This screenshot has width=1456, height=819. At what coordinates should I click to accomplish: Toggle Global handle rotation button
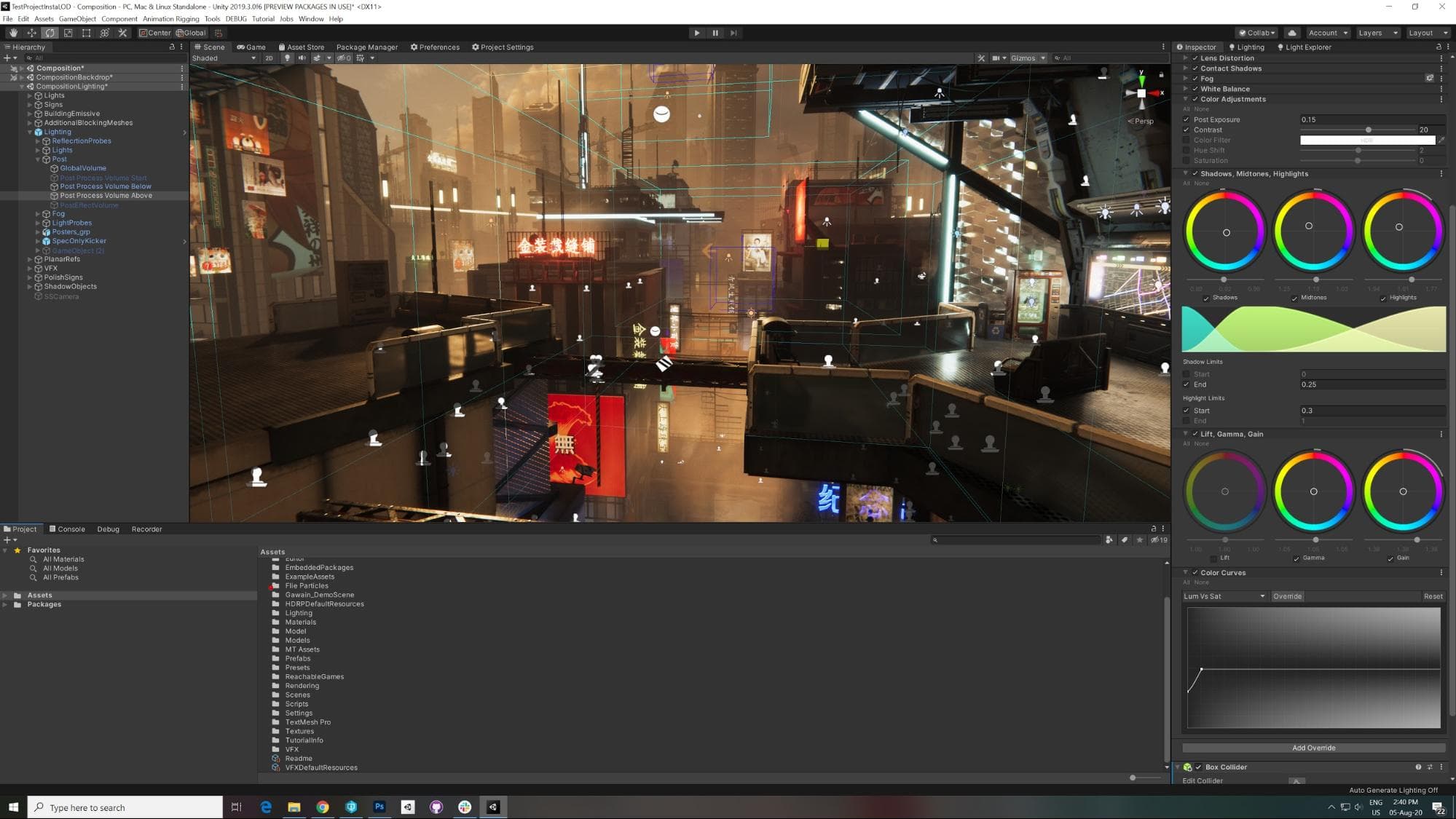[x=191, y=33]
